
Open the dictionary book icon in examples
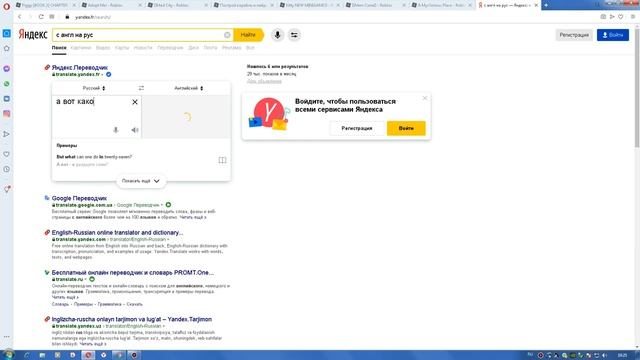pyautogui.click(x=222, y=160)
